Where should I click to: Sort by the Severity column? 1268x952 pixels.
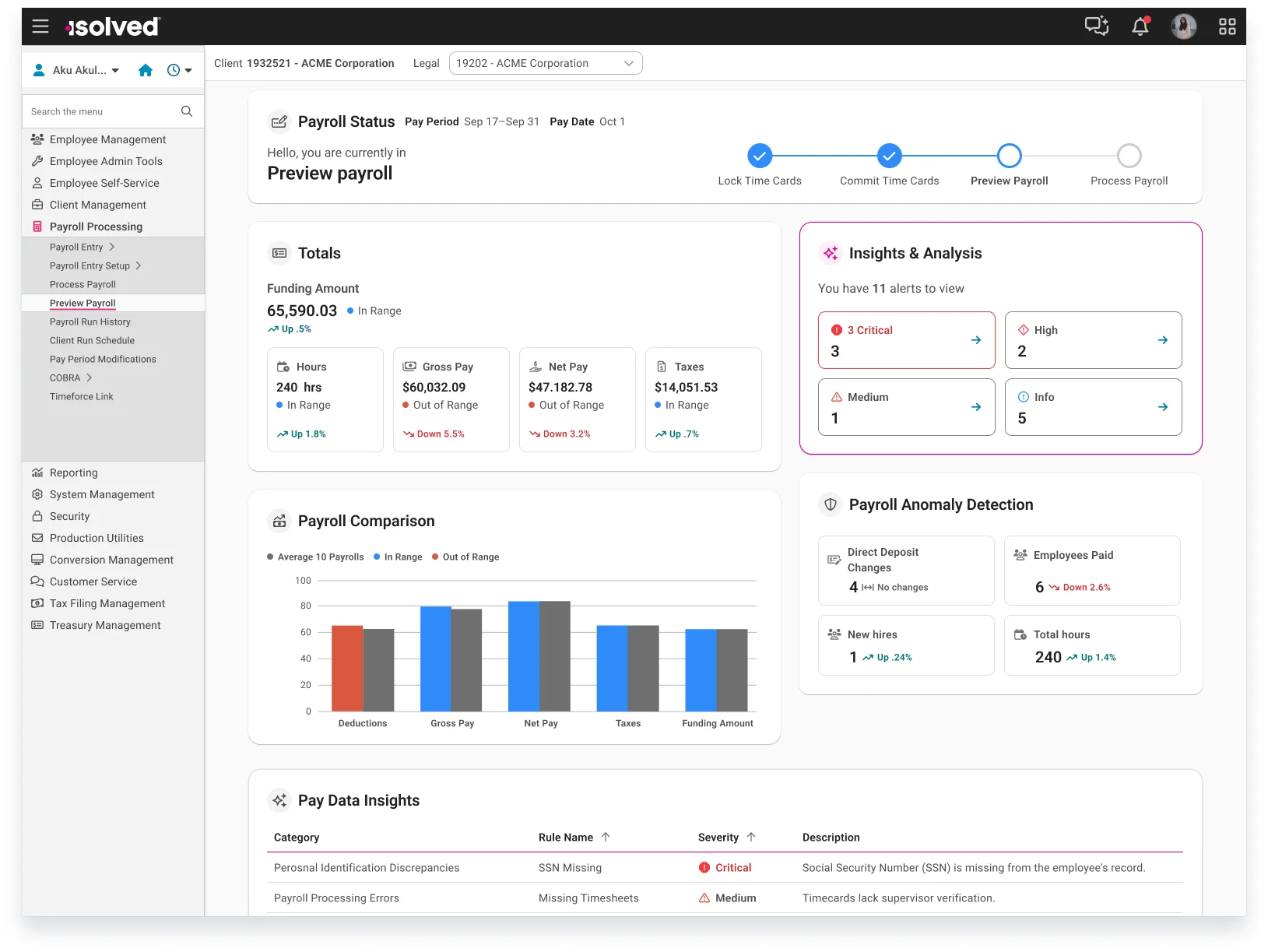[727, 838]
